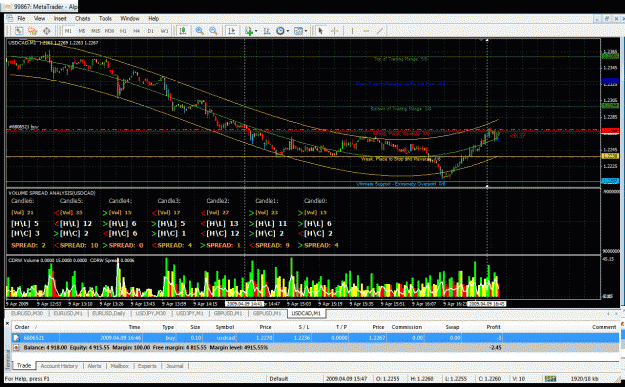Click order icon next to 6806521
Screen dimensions: 625x387
(x=16, y=338)
